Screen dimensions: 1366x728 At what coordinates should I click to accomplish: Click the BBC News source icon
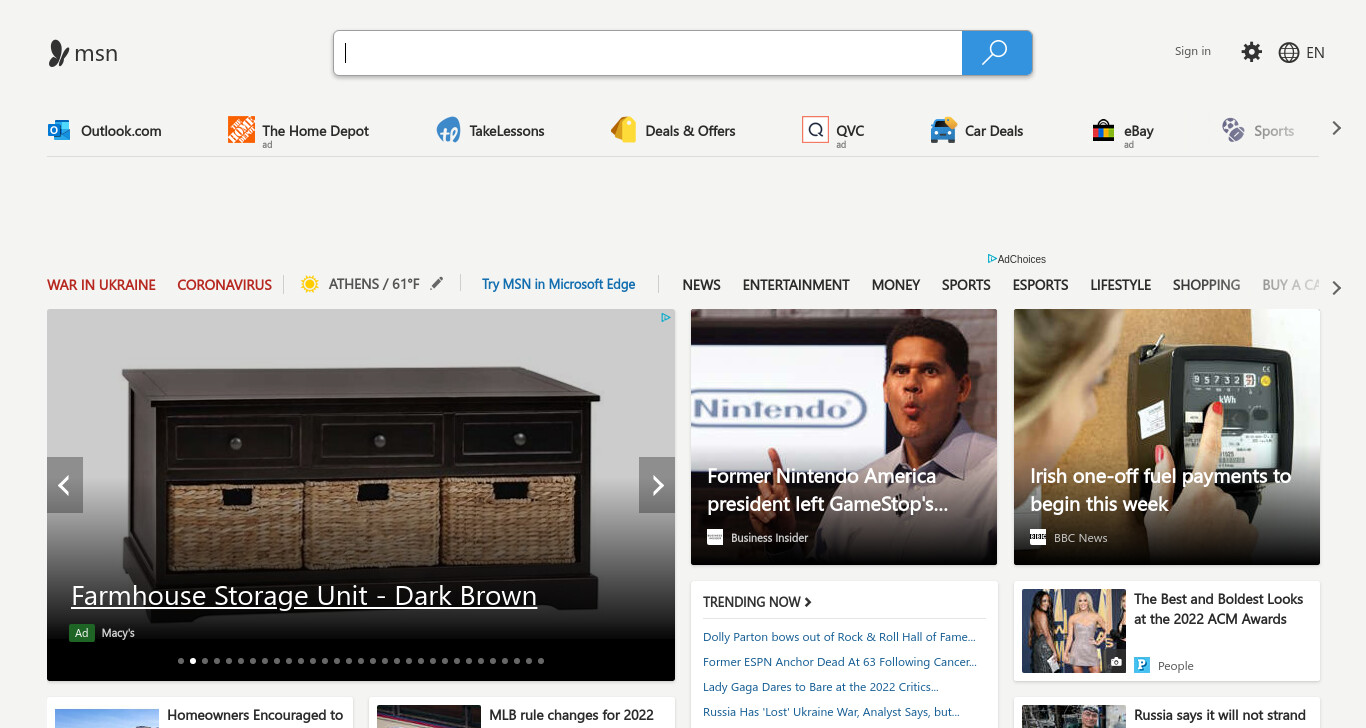[x=1038, y=537]
